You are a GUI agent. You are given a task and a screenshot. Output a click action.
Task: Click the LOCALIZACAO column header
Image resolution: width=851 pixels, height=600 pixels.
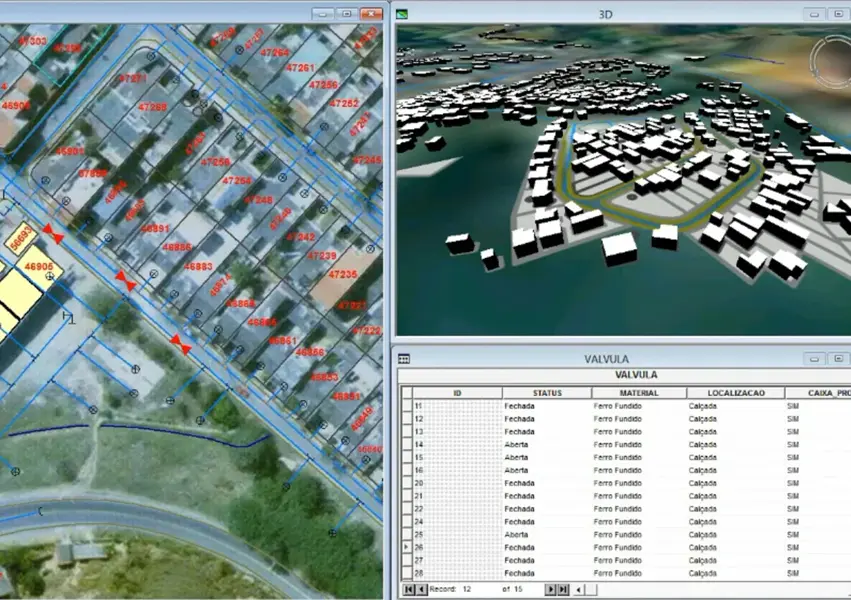(735, 393)
